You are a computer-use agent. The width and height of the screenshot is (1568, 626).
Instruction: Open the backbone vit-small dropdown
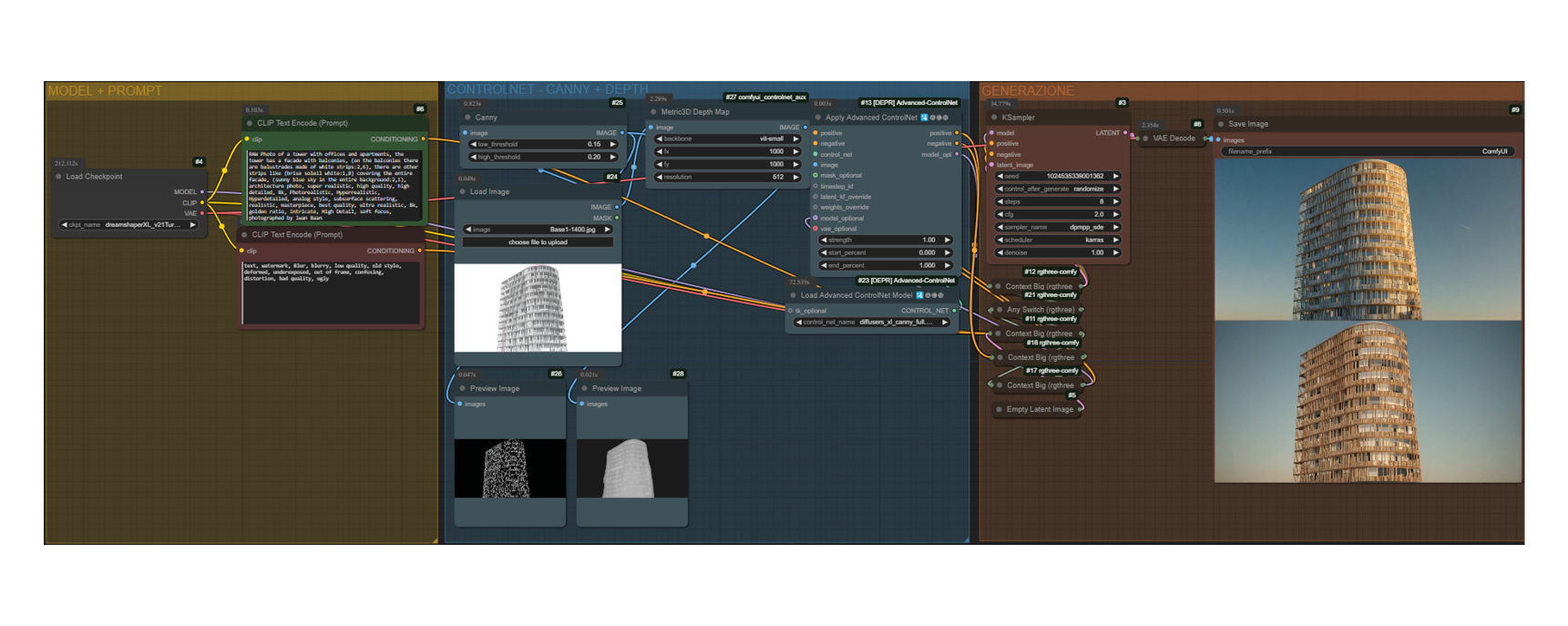point(728,139)
